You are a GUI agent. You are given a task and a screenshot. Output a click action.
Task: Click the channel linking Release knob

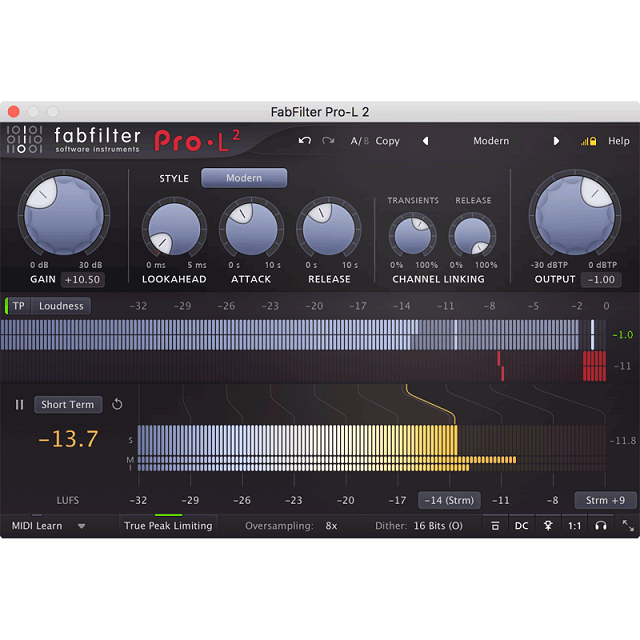pos(472,236)
